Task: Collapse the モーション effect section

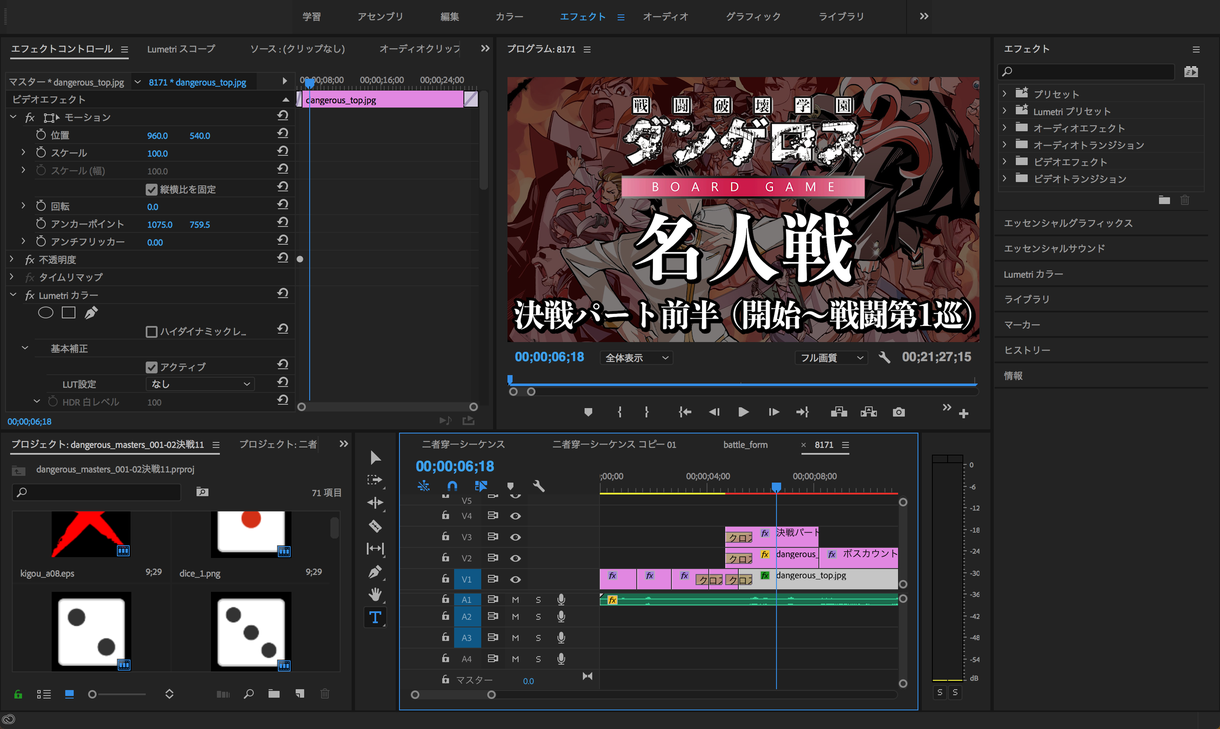Action: [x=13, y=117]
